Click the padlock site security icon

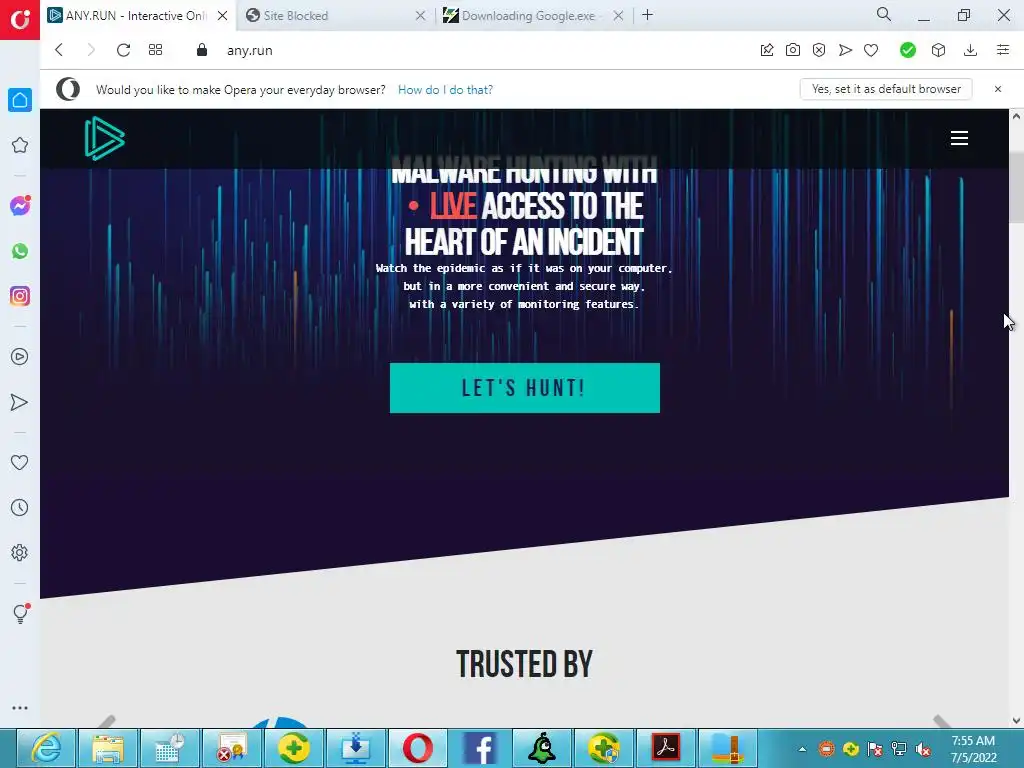click(202, 50)
